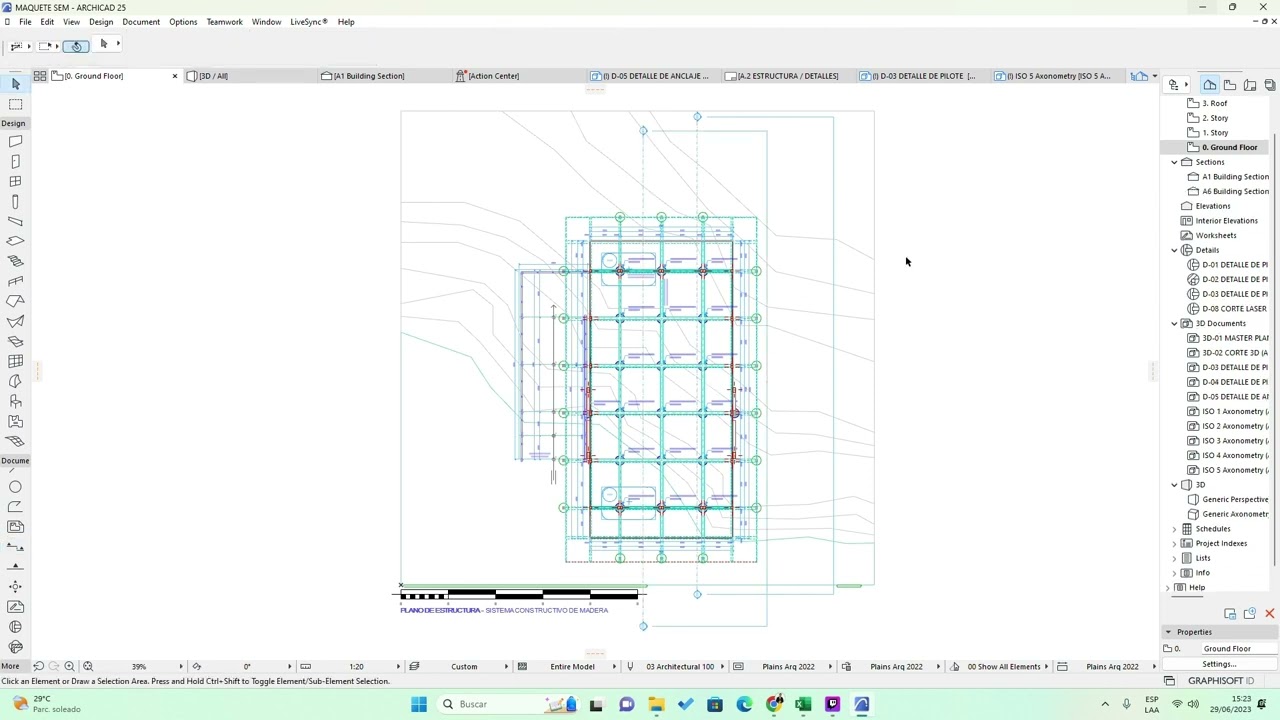The image size is (1280, 720).
Task: Expand the Lists tree node
Action: tap(1175, 558)
